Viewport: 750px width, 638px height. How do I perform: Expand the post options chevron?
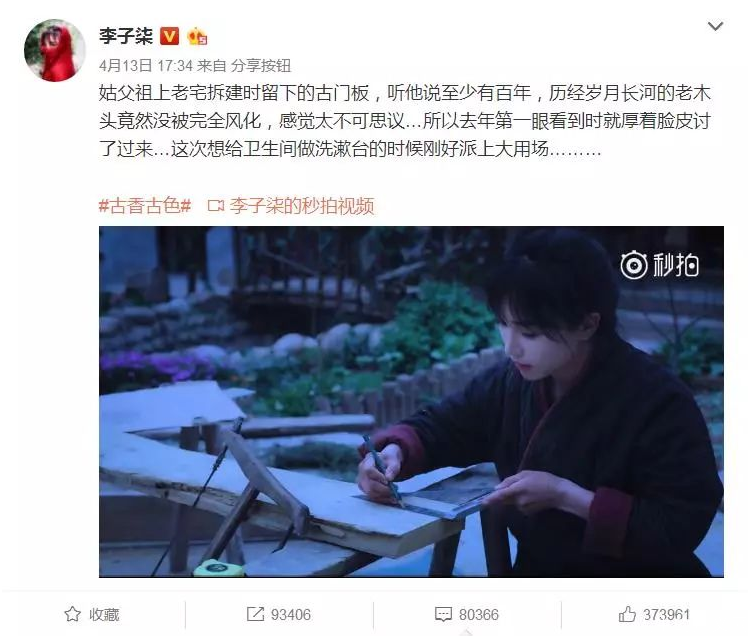point(715,26)
